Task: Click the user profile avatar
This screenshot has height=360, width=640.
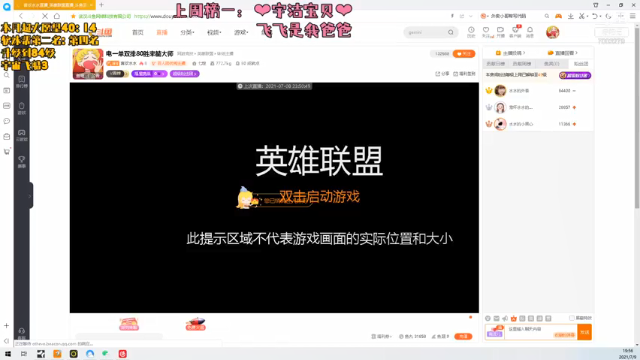Action: (x=553, y=32)
